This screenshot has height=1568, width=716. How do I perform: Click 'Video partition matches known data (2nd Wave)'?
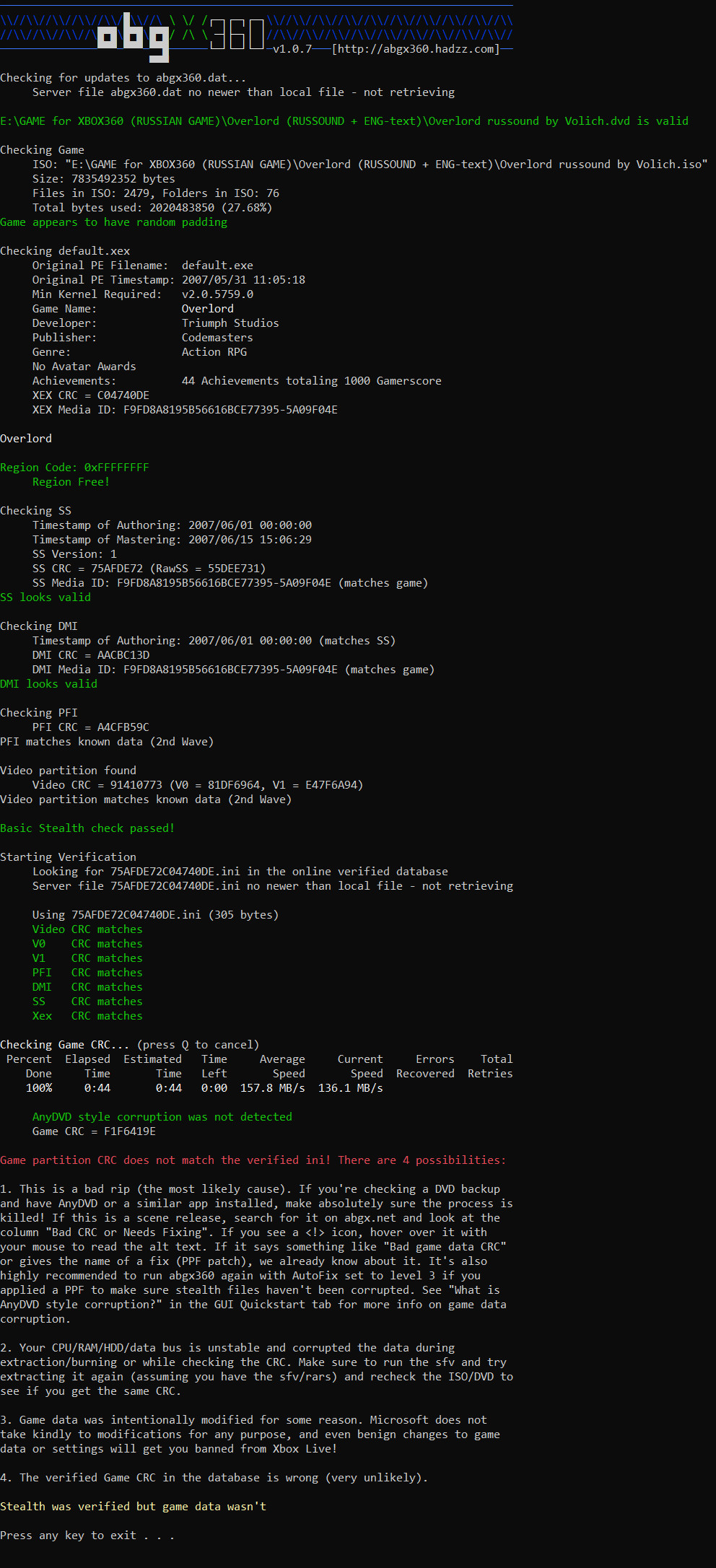pos(146,800)
